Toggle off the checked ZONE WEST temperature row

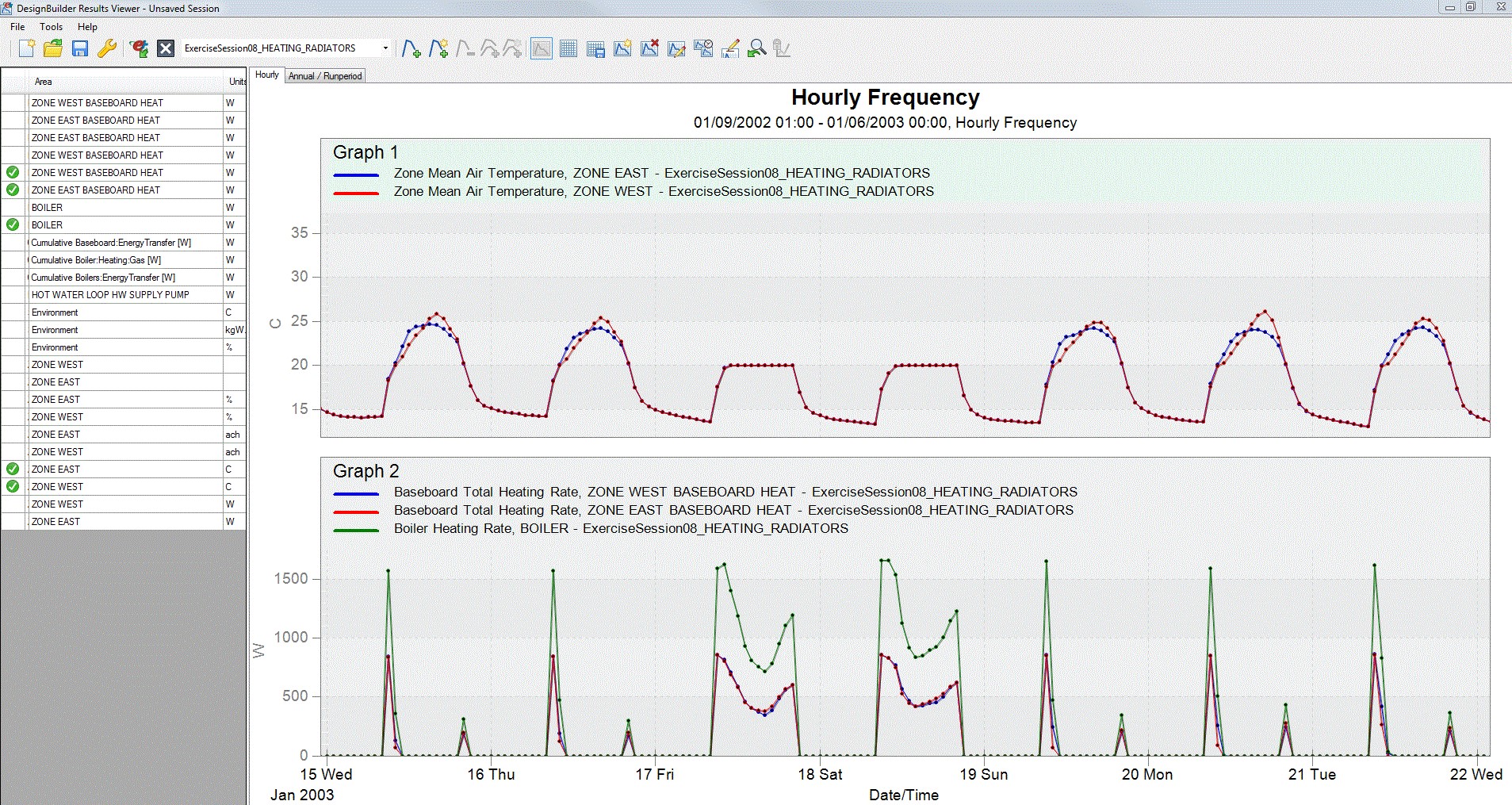[13, 486]
